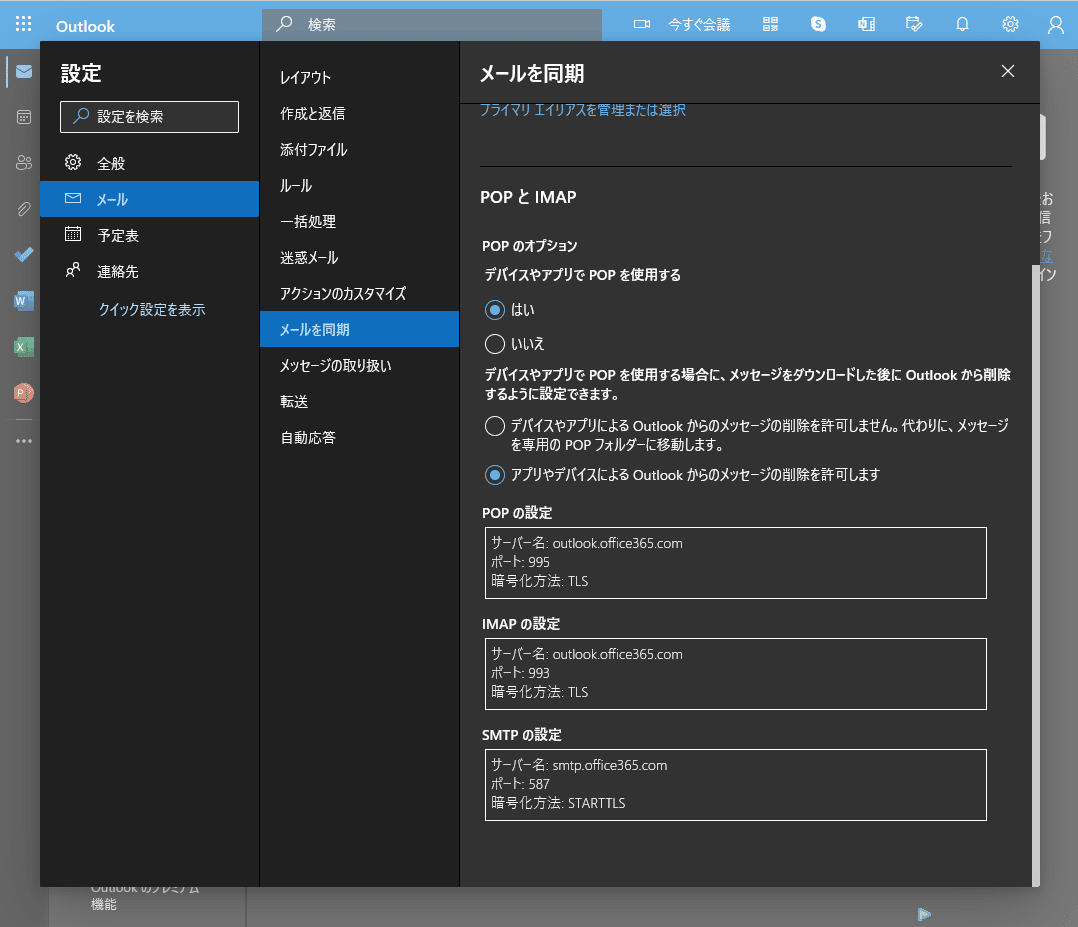
Task: Type in the 設定を検索 search field
Action: point(149,117)
